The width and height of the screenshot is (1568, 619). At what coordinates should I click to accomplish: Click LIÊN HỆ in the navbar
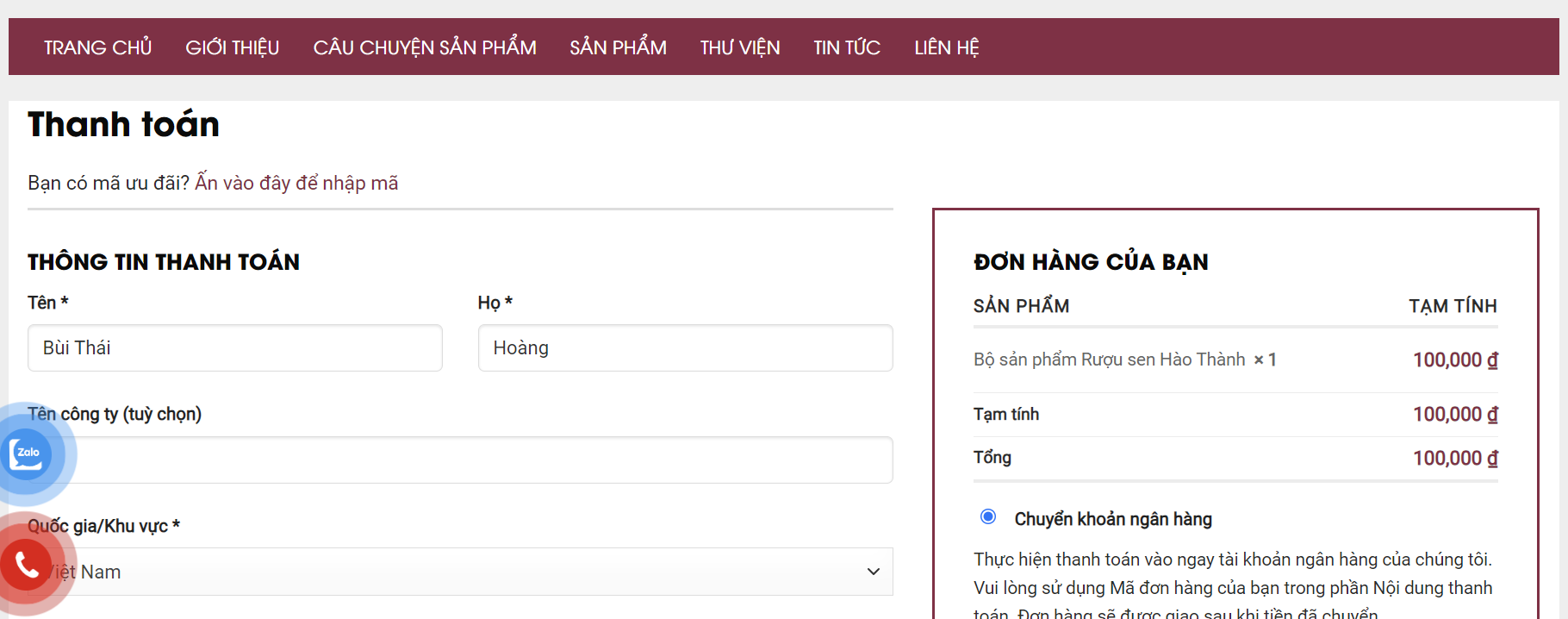(x=946, y=47)
